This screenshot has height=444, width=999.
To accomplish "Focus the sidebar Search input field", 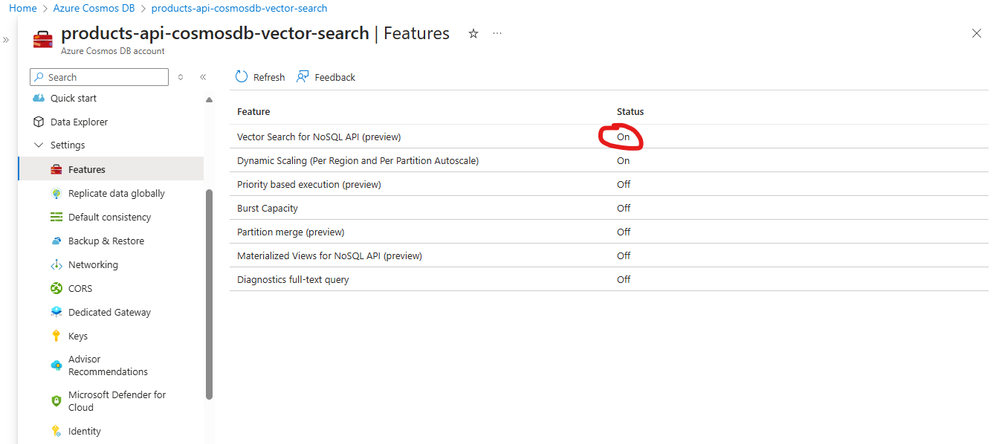I will point(99,77).
